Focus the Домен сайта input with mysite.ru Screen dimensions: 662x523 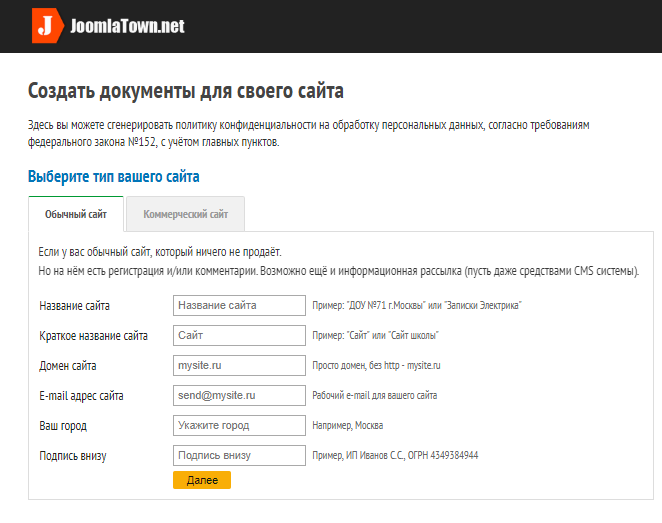coord(239,366)
